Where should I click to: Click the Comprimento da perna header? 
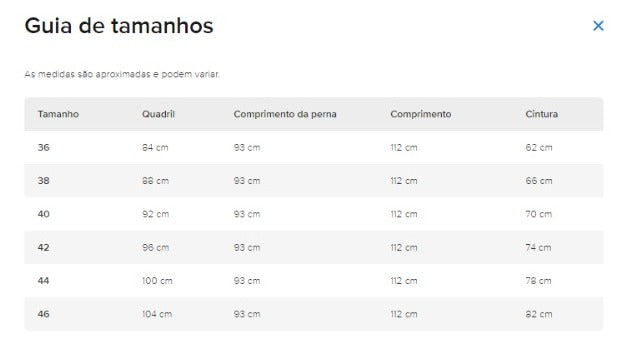point(285,114)
